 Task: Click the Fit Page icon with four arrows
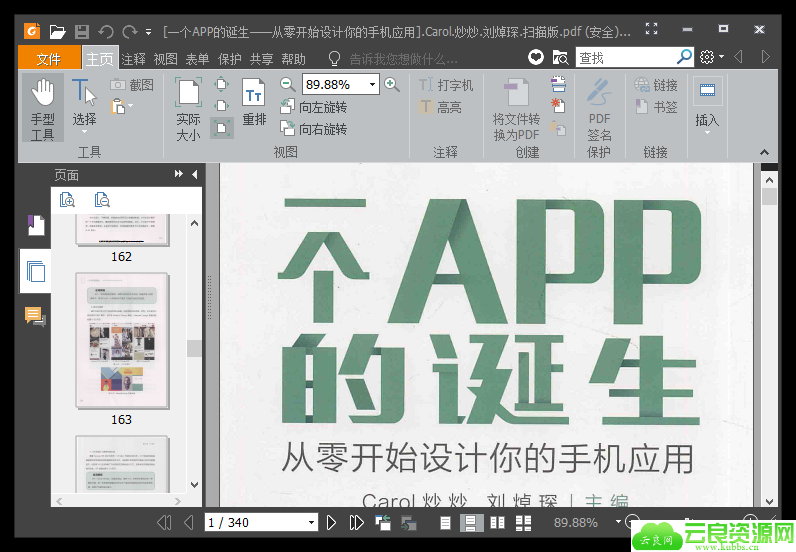point(222,84)
